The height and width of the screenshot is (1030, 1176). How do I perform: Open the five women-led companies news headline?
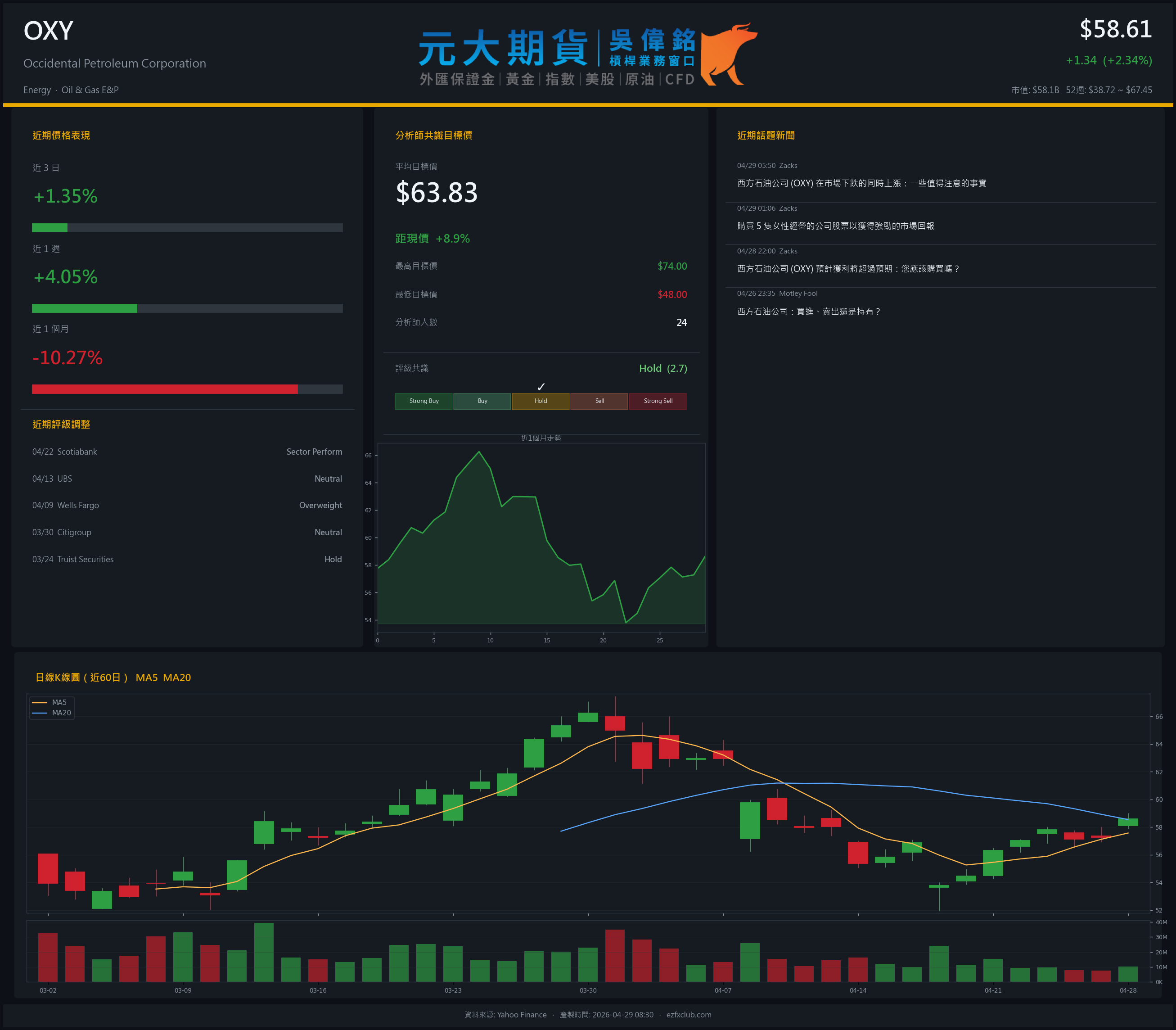835,226
